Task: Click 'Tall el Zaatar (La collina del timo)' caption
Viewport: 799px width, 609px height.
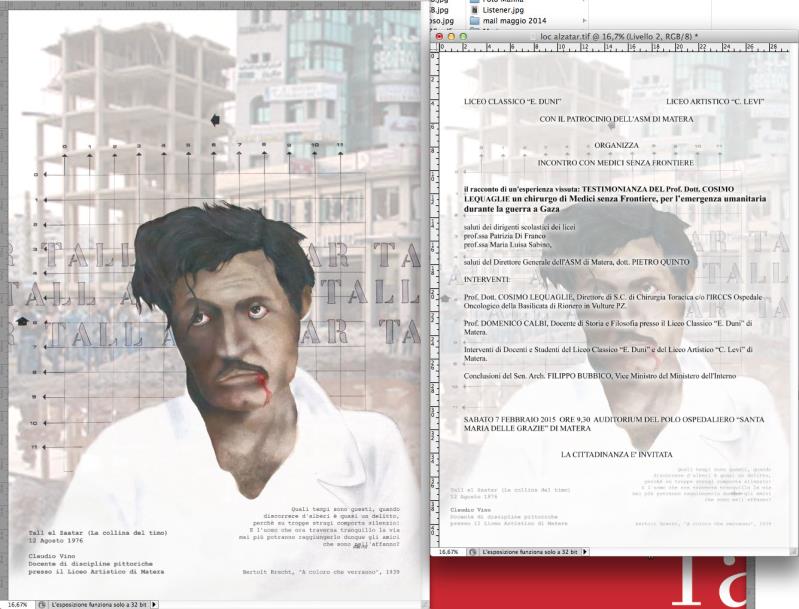Action: (98, 533)
